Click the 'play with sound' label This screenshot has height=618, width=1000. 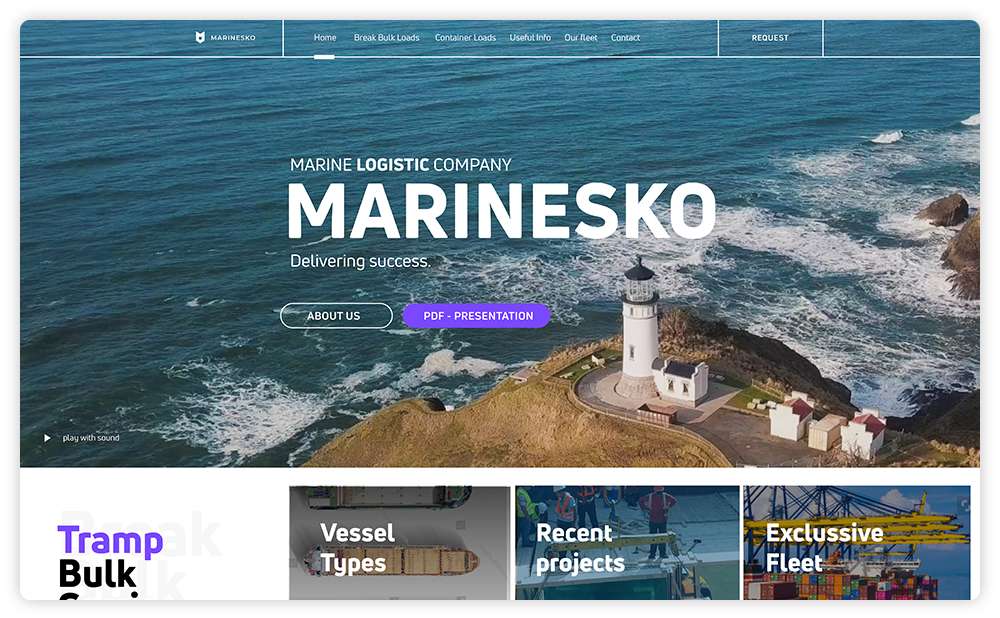(x=91, y=438)
